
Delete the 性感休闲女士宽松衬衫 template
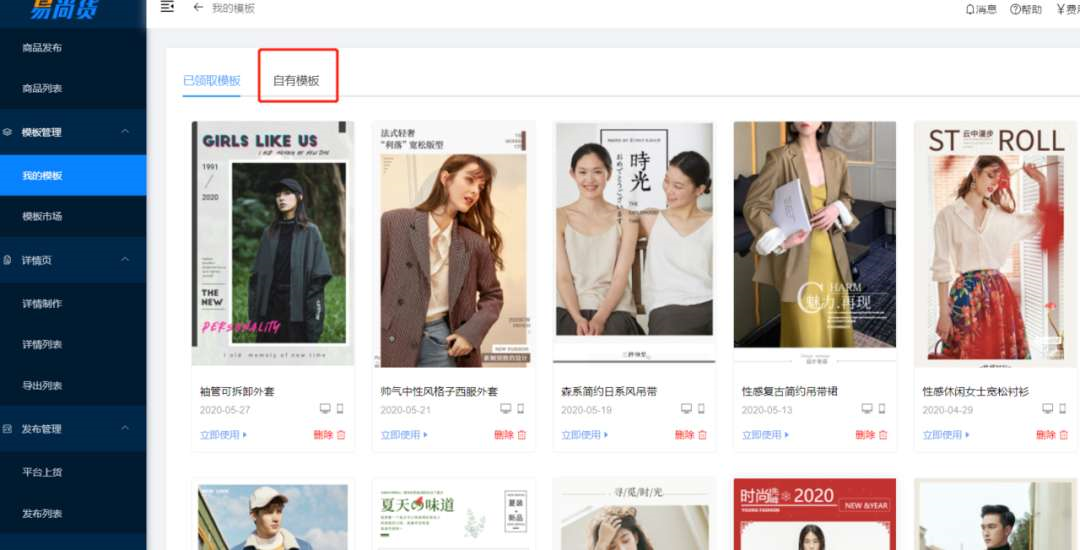[x=1052, y=435]
